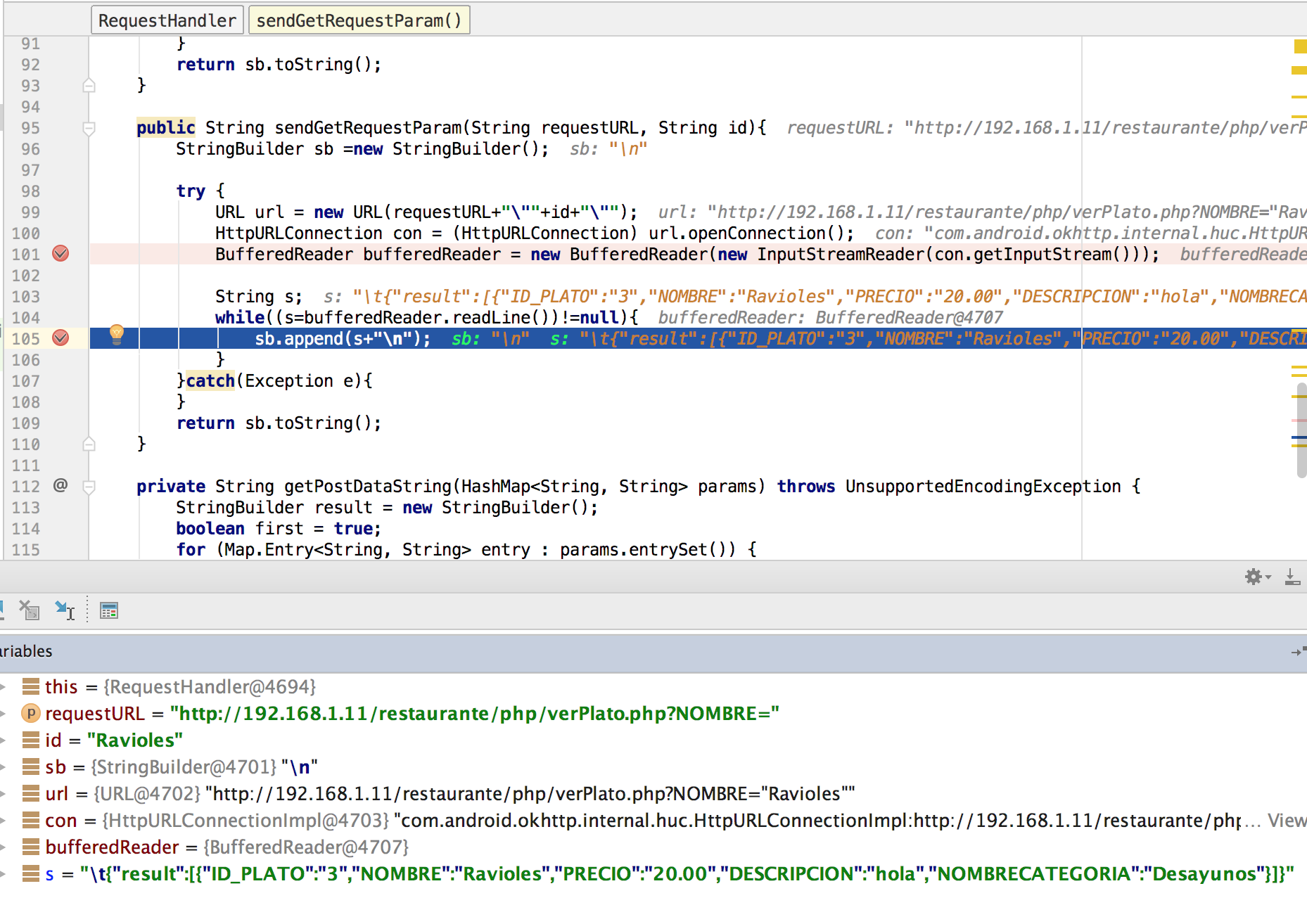Click the @ gutter annotation on line 112
This screenshot has width=1307, height=924.
tap(60, 485)
